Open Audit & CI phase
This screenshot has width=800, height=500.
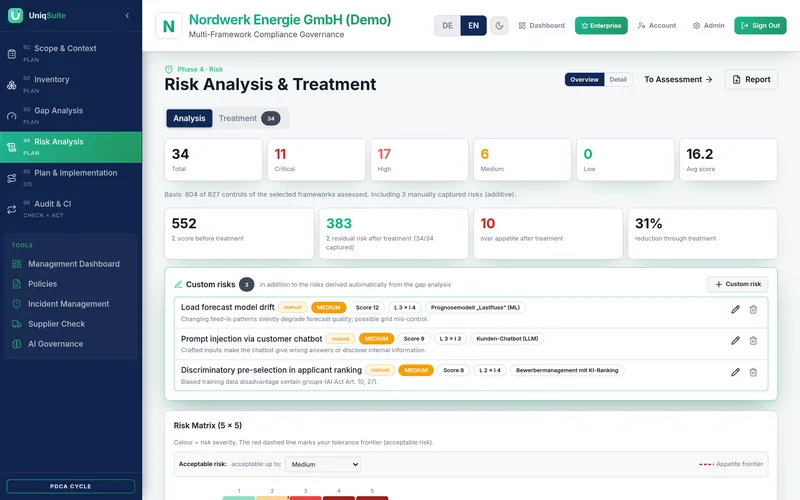pyautogui.click(x=71, y=209)
